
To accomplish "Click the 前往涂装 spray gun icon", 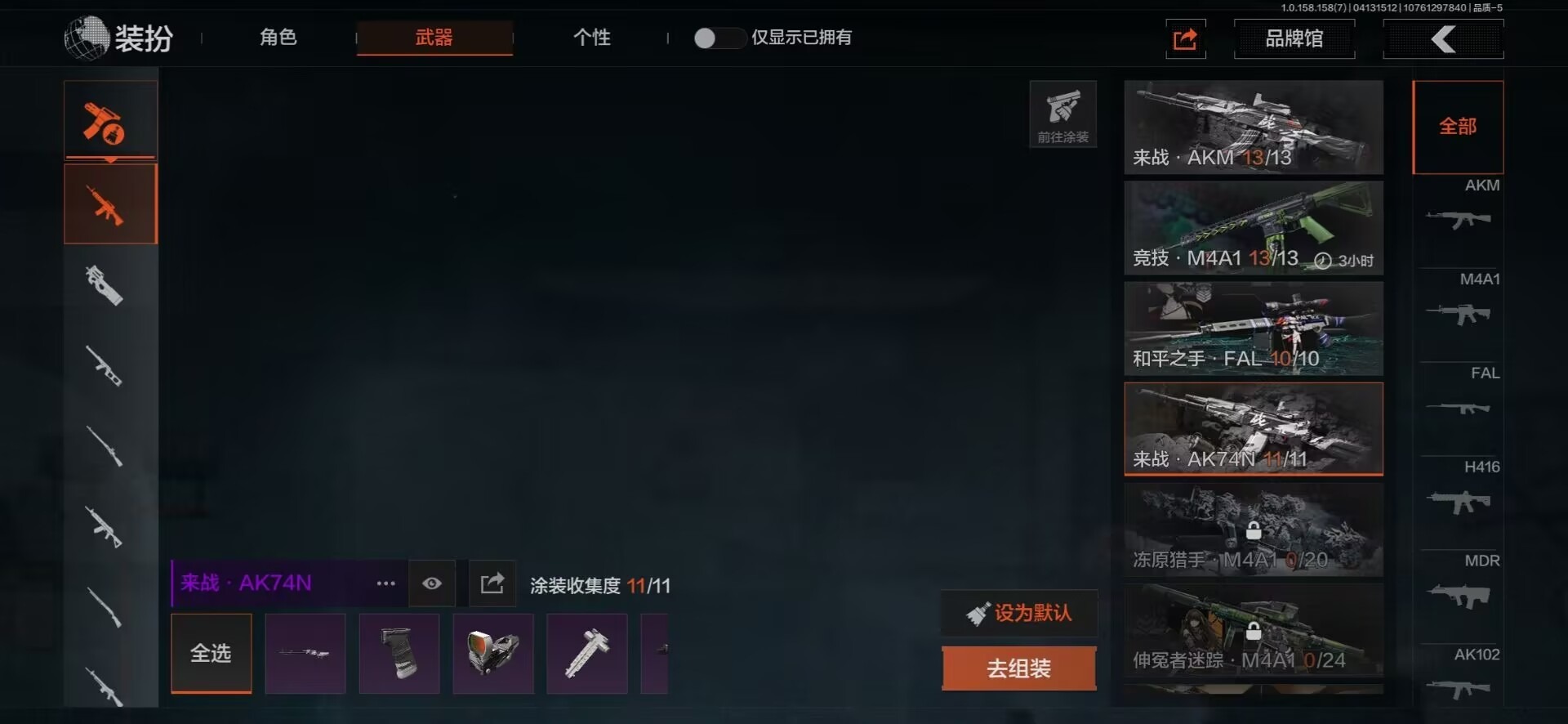I will tap(1062, 114).
